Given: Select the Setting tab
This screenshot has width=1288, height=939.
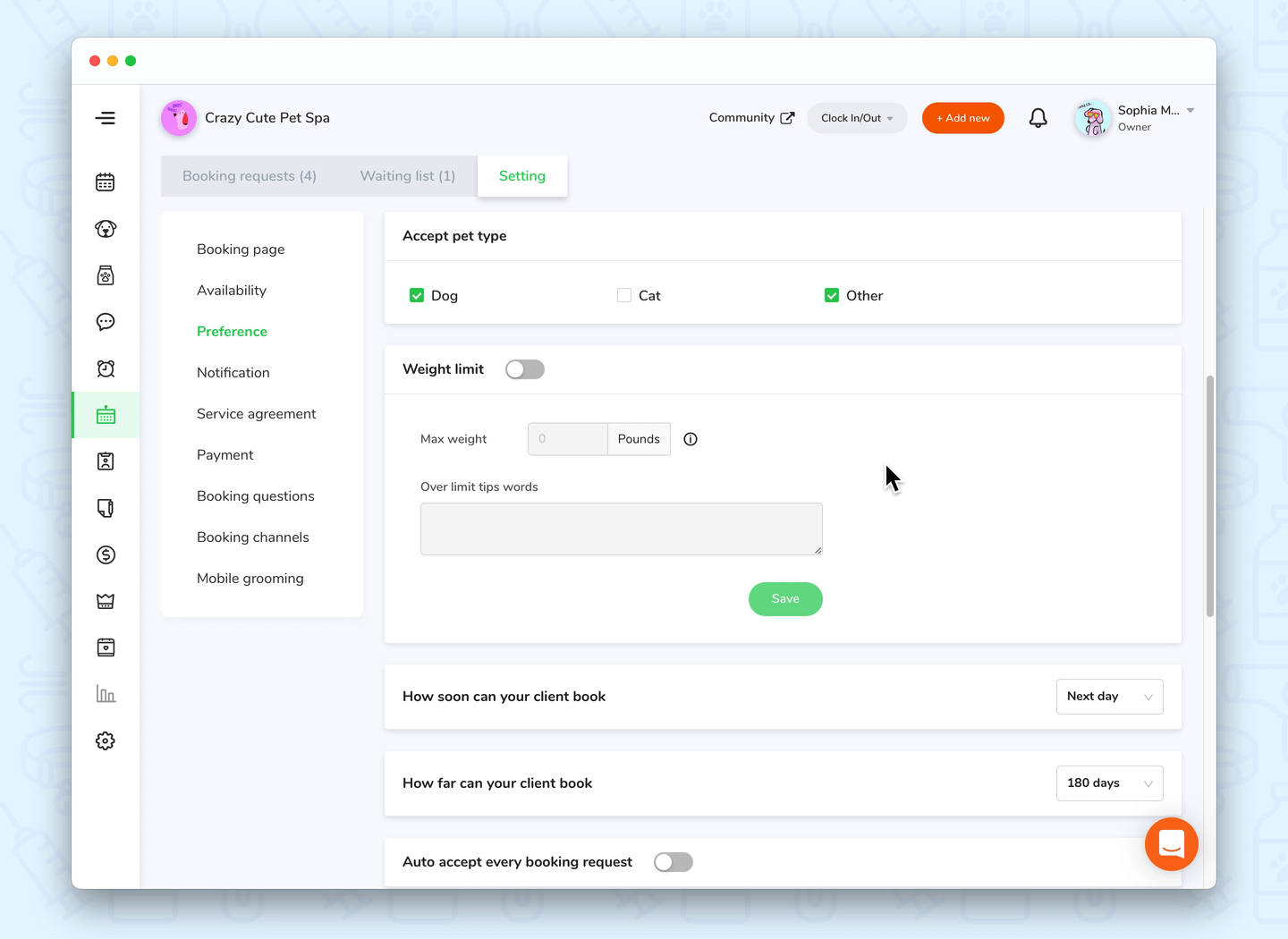Looking at the screenshot, I should pyautogui.click(x=522, y=176).
